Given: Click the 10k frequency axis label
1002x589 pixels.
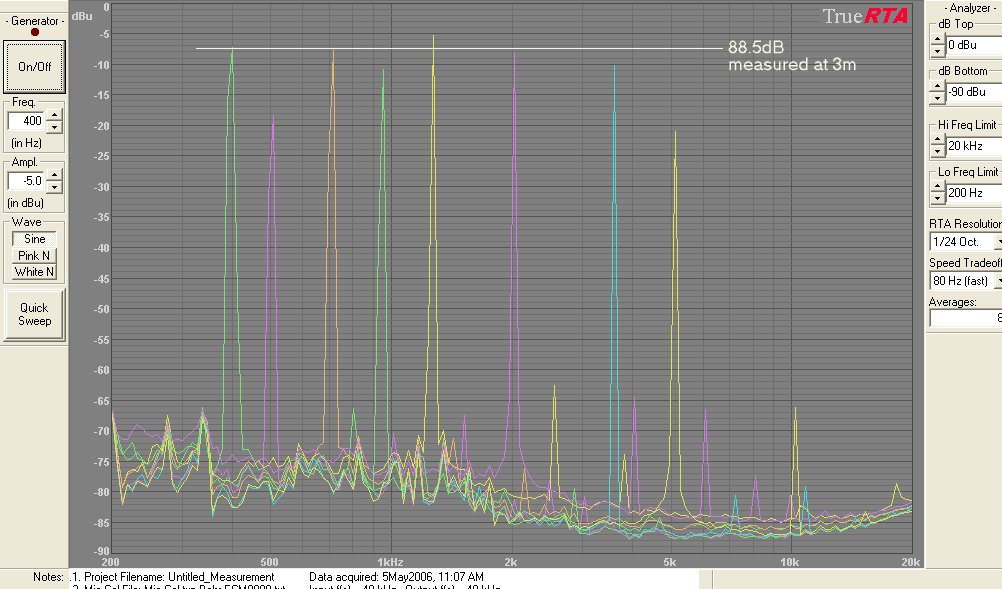Looking at the screenshot, I should (789, 562).
